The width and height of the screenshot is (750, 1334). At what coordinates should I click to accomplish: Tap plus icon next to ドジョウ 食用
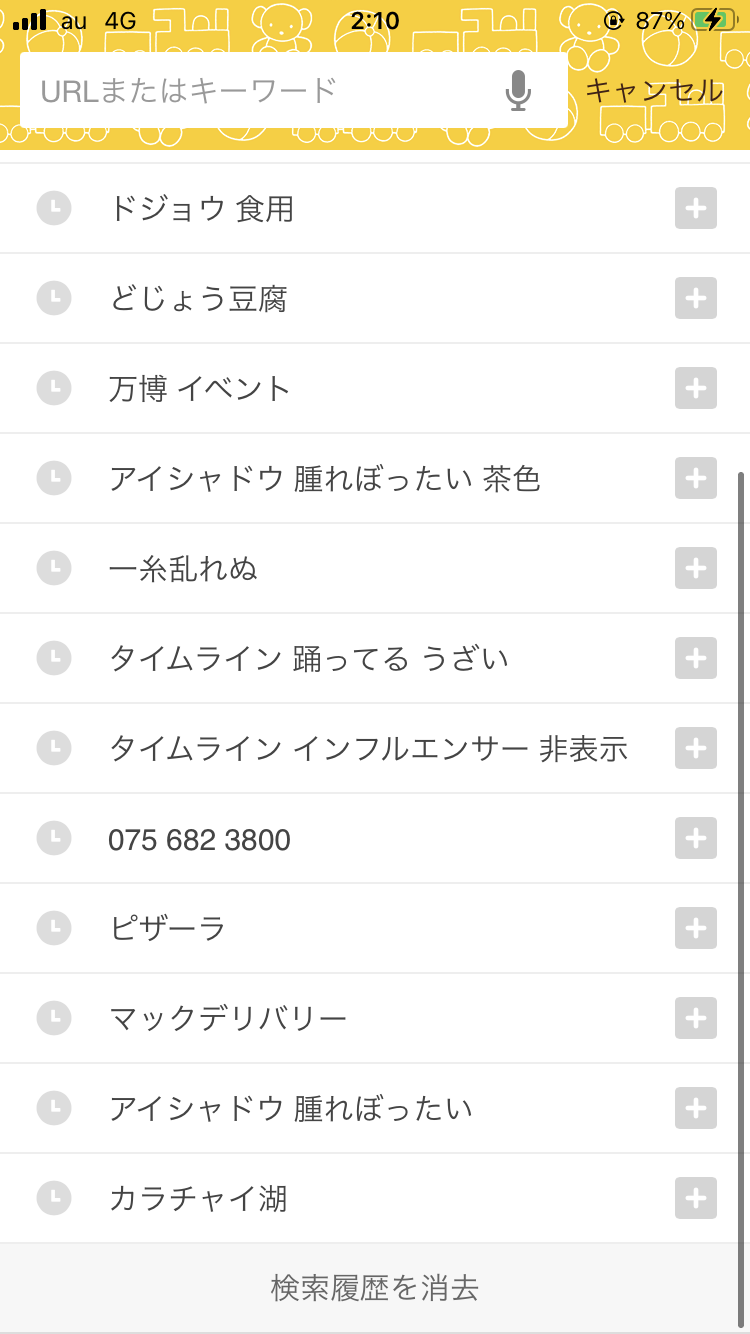click(696, 208)
